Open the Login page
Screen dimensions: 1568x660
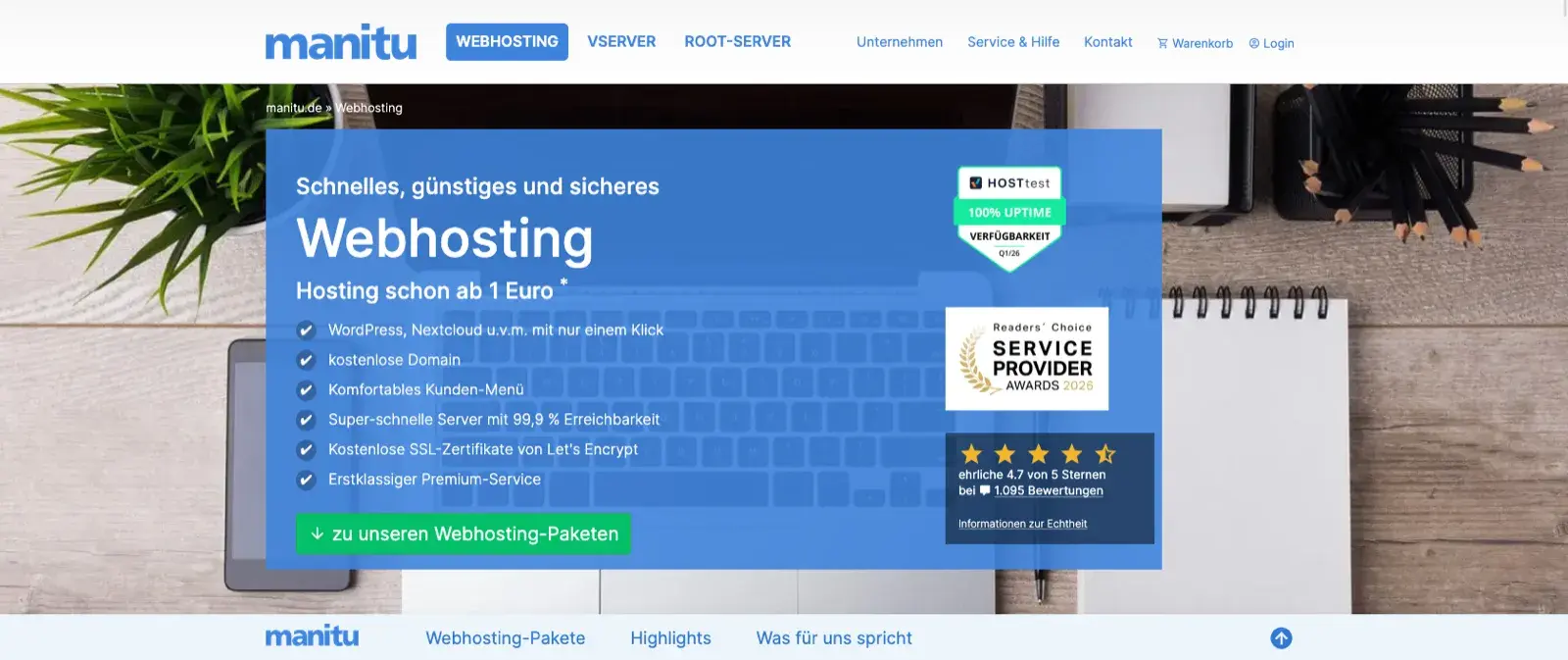(x=1271, y=43)
